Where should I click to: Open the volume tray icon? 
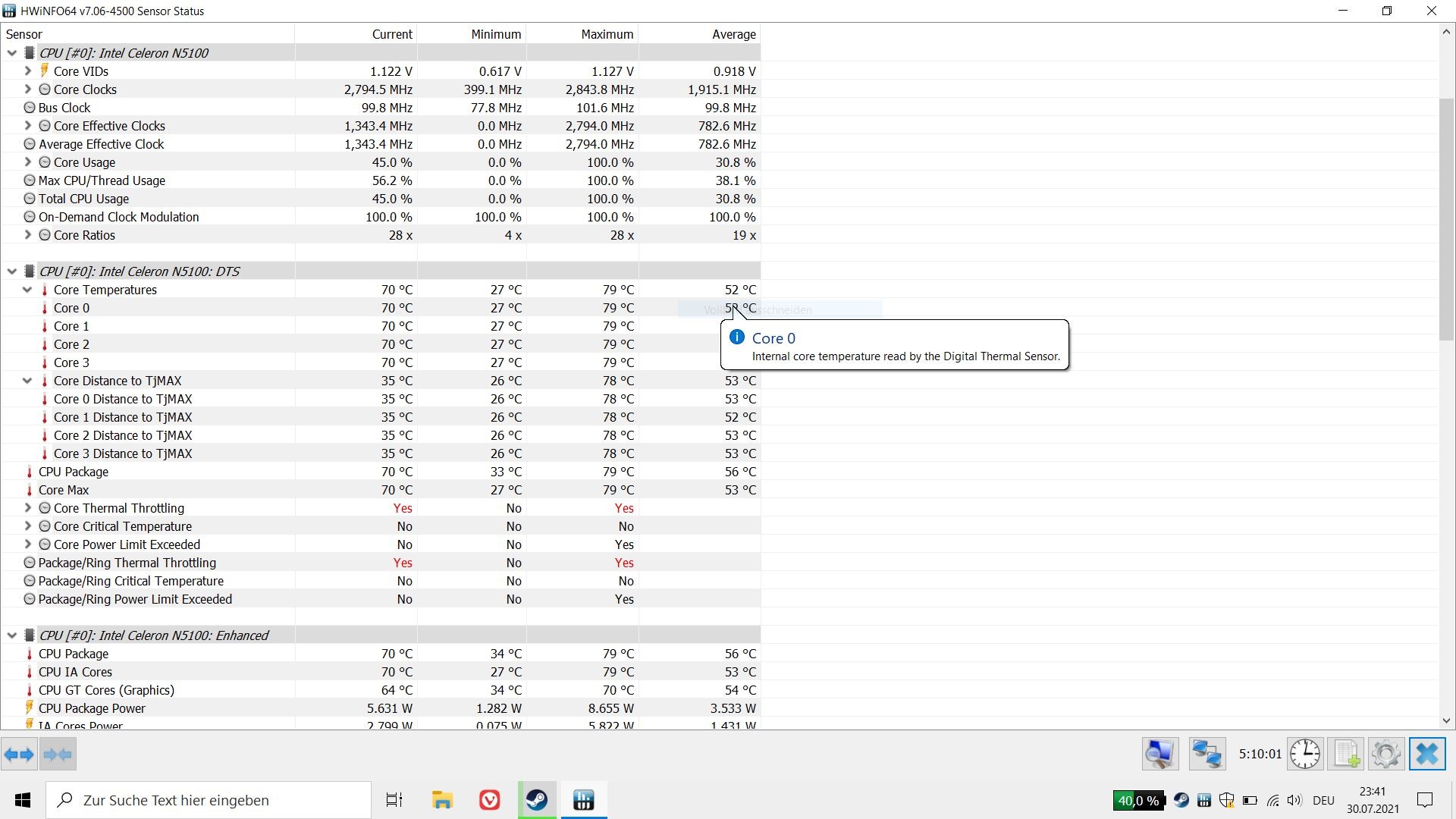click(1294, 800)
